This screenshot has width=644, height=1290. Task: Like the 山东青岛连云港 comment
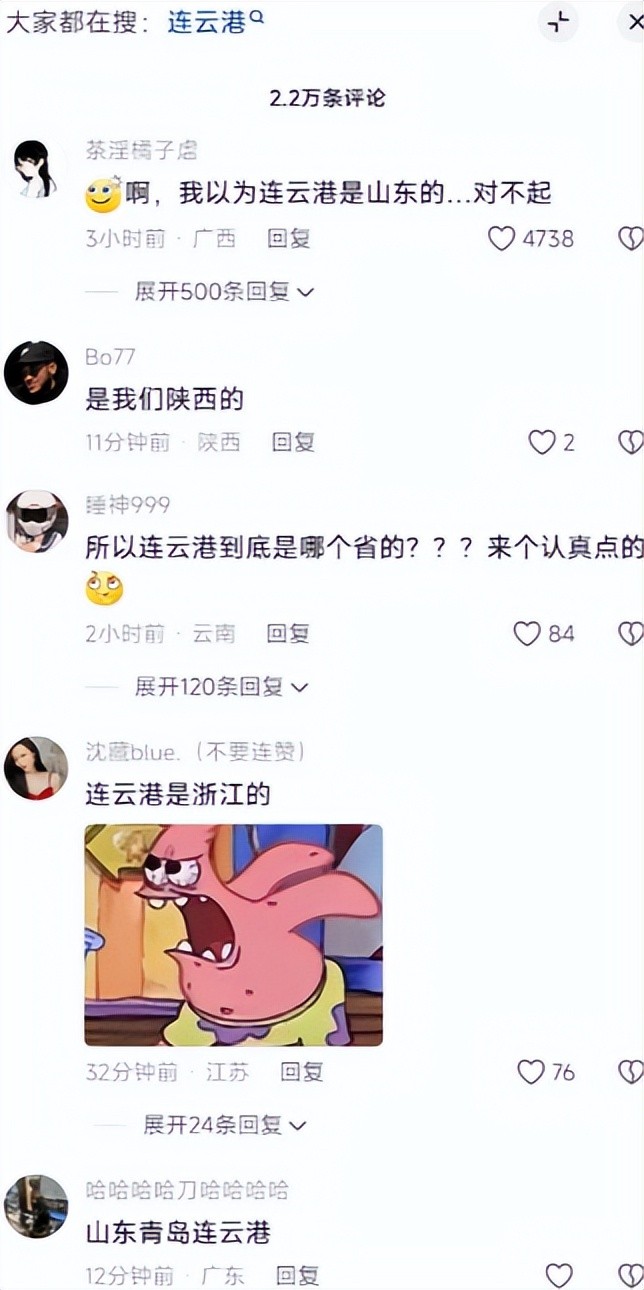tap(559, 1275)
